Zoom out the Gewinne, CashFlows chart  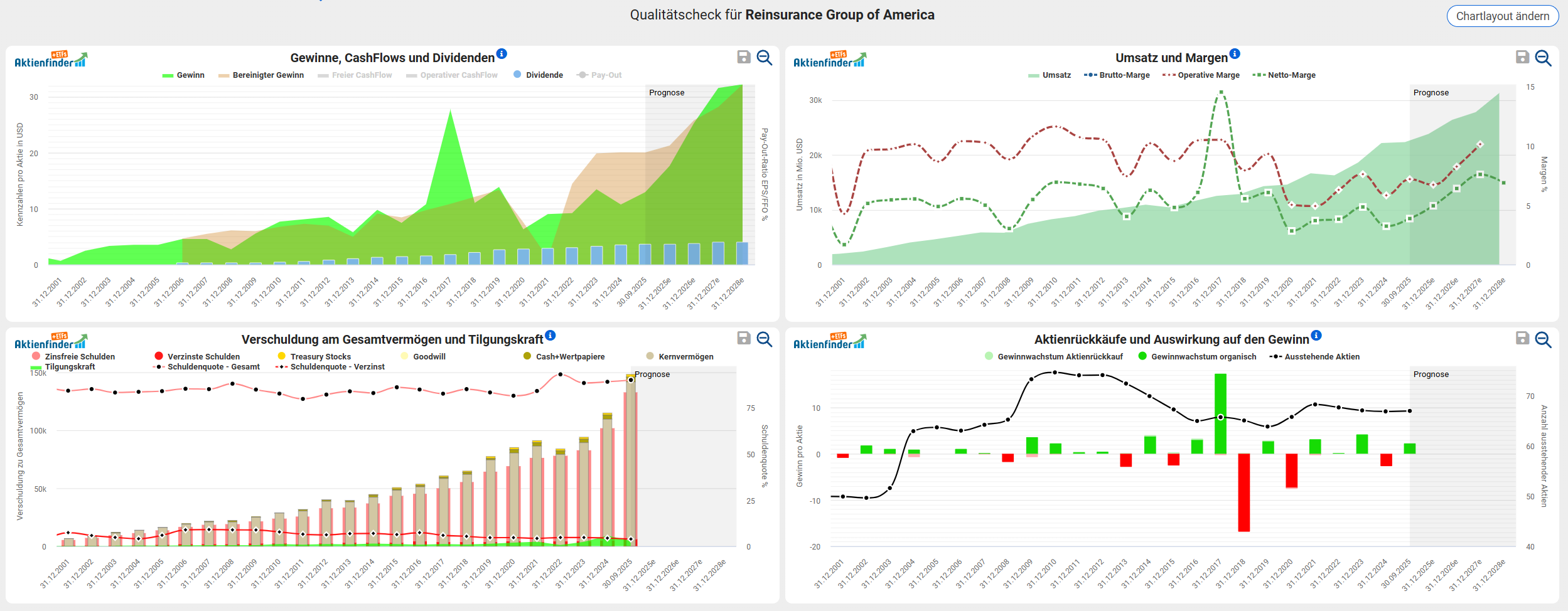pyautogui.click(x=764, y=58)
